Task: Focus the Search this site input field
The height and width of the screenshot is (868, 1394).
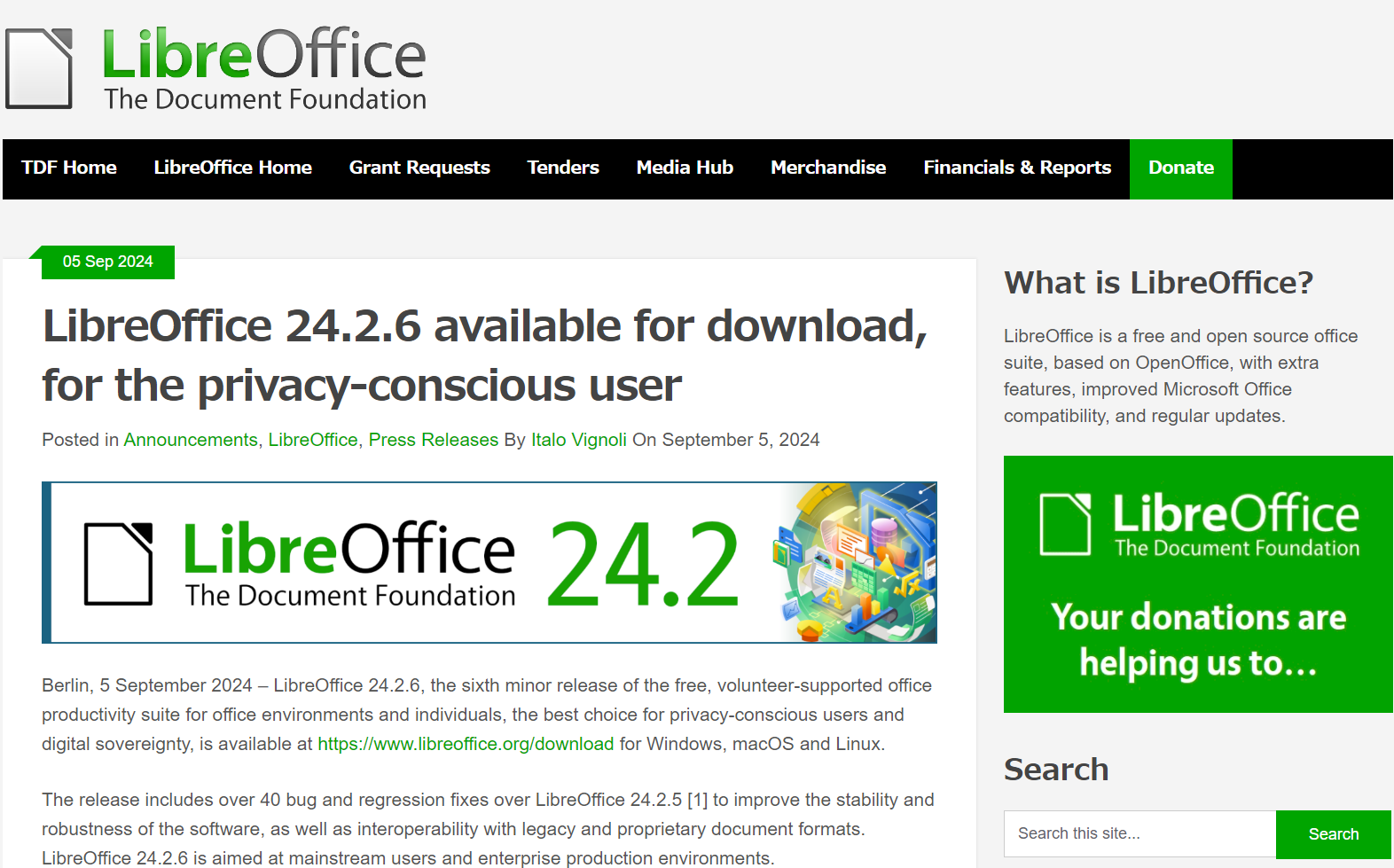Action: (x=1139, y=833)
